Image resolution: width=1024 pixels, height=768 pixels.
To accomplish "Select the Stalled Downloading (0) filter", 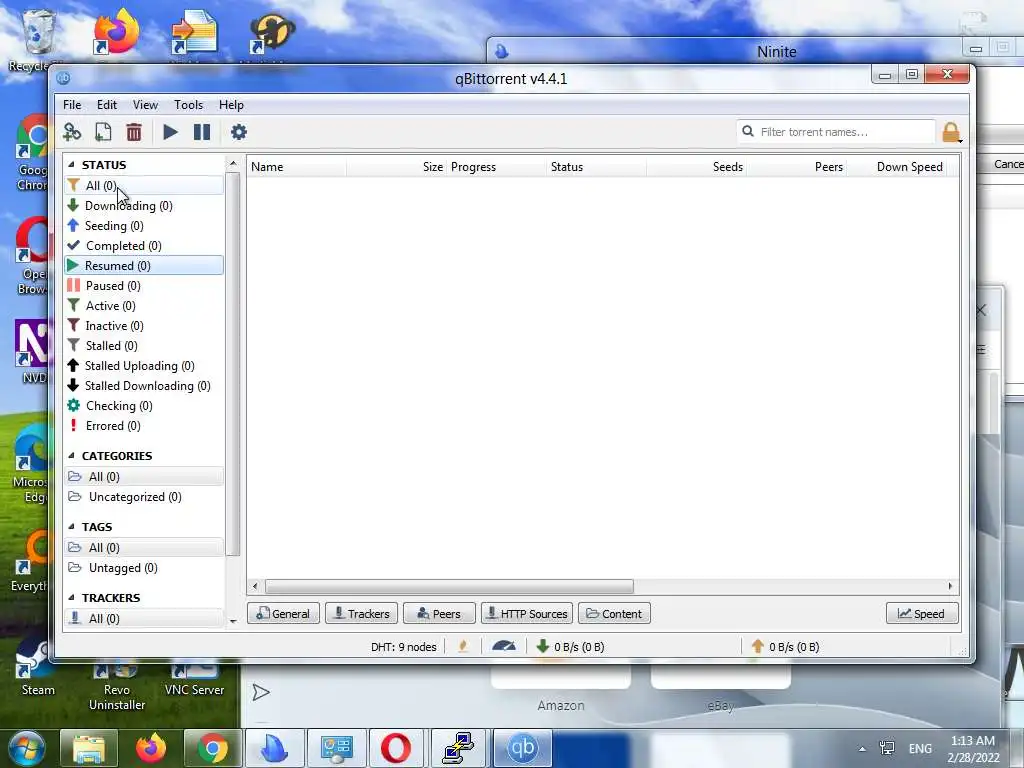I will [x=144, y=386].
